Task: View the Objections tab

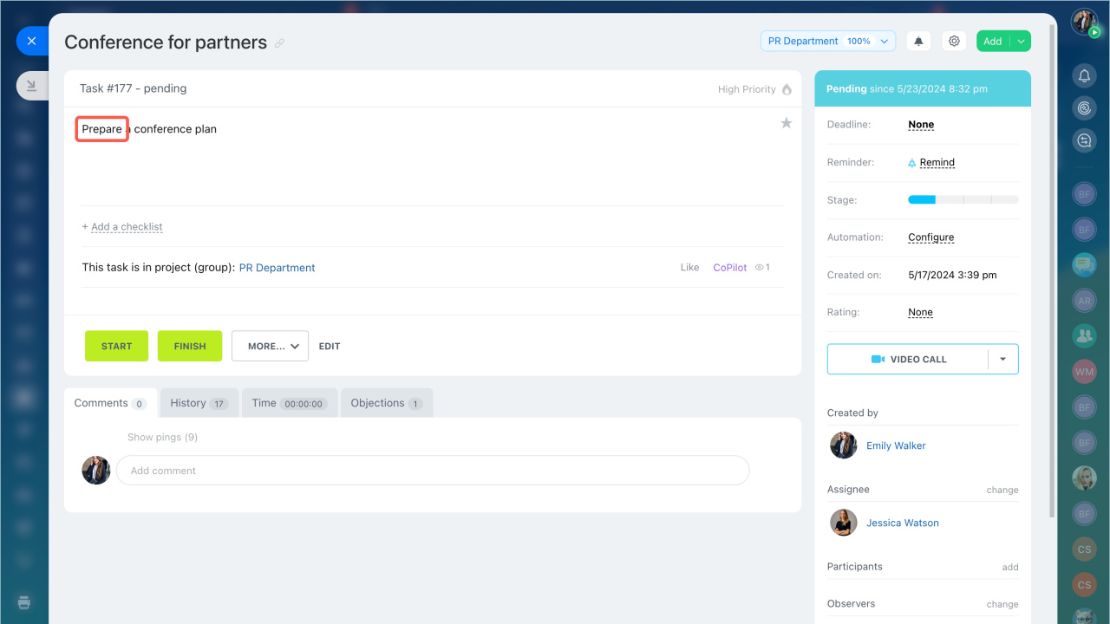Action: 387,403
